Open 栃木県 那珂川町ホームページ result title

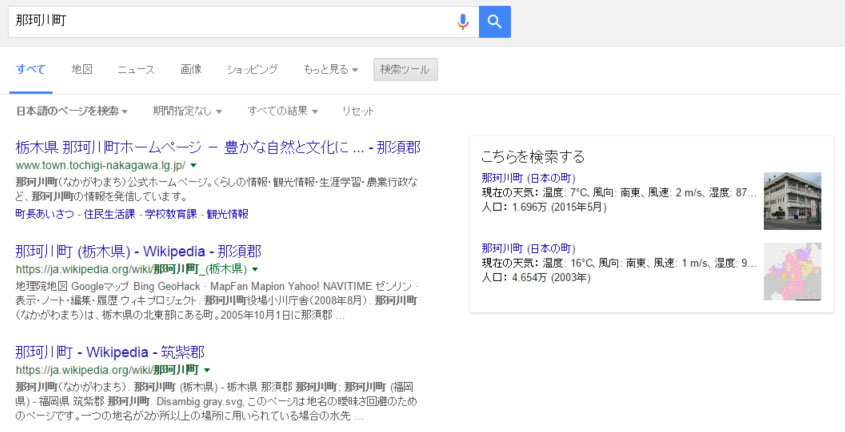click(x=218, y=147)
